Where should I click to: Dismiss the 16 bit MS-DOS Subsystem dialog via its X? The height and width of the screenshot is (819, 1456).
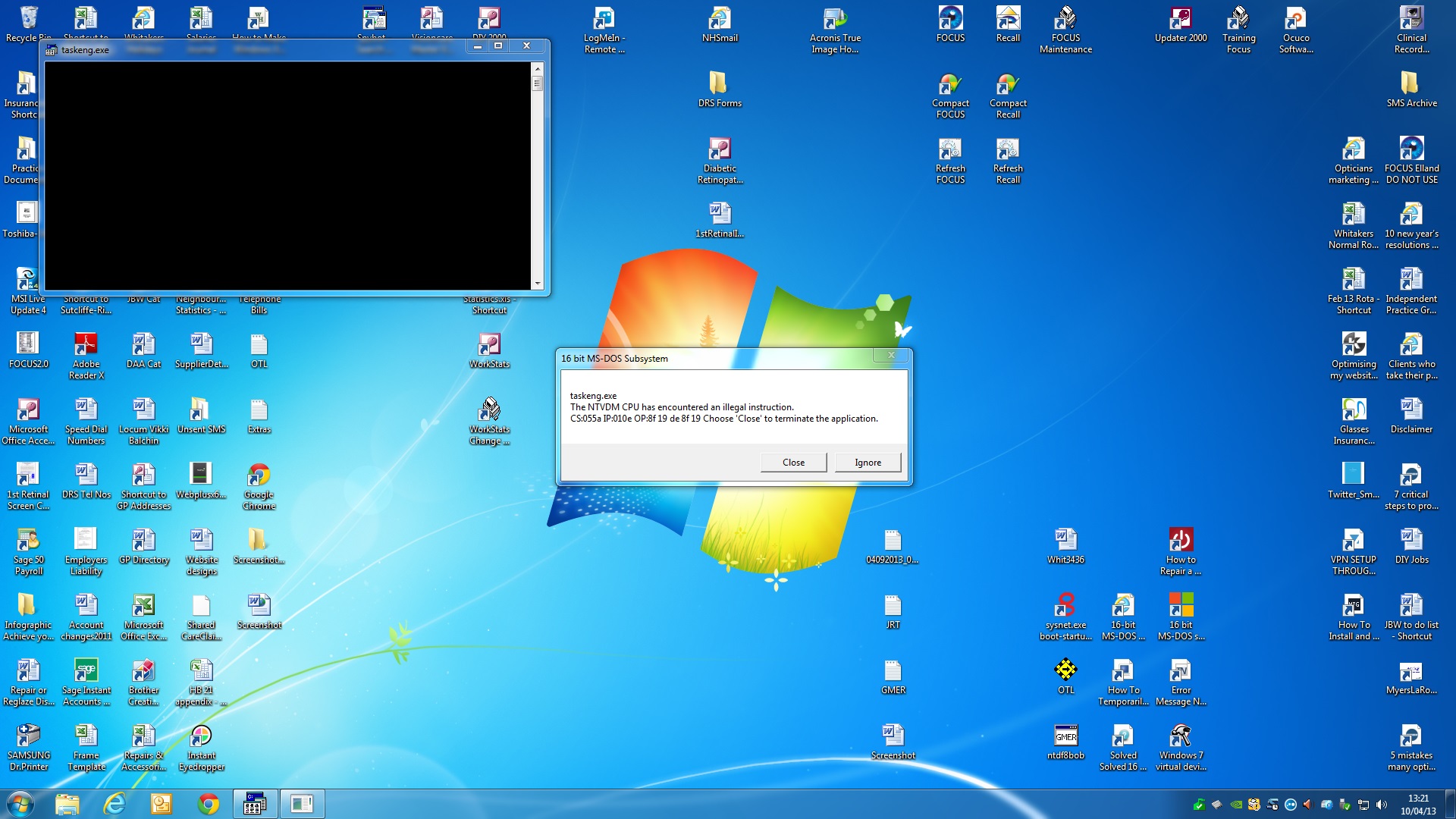click(891, 355)
